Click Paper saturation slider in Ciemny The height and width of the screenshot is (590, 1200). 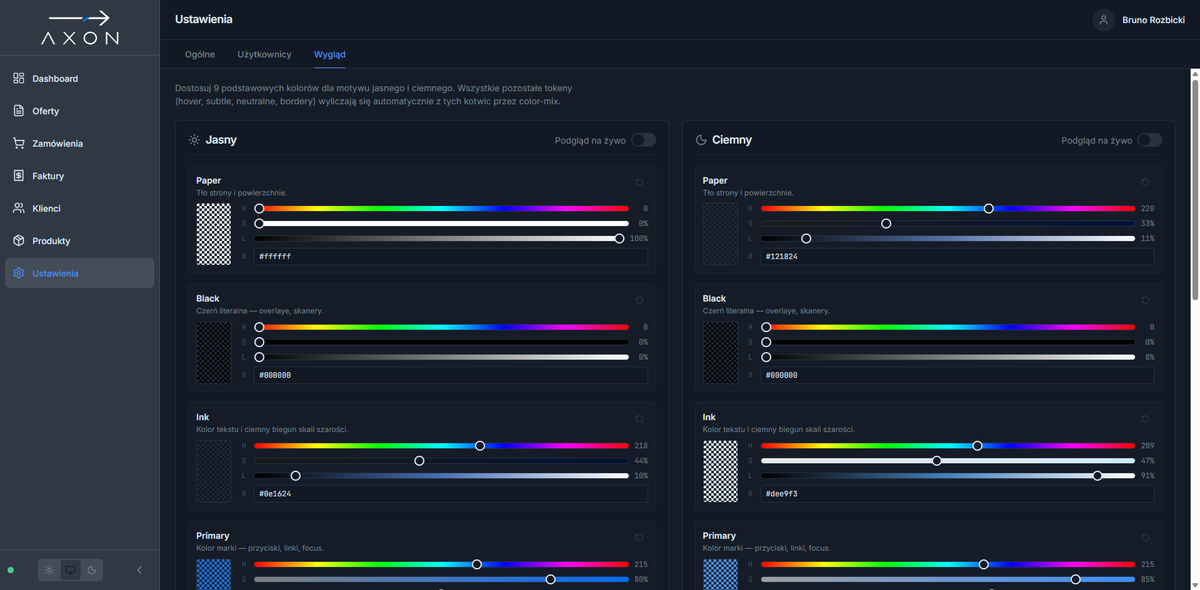pos(948,224)
